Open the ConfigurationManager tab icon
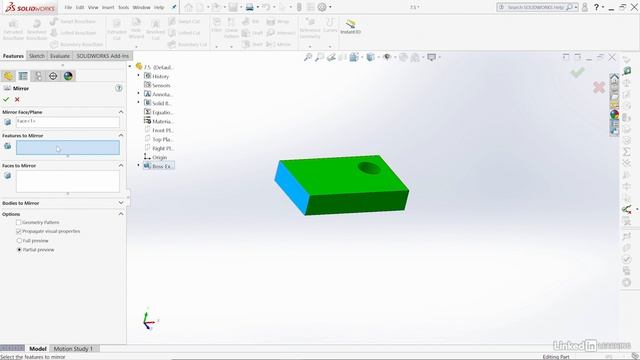This screenshot has width=640, height=360. [x=38, y=76]
